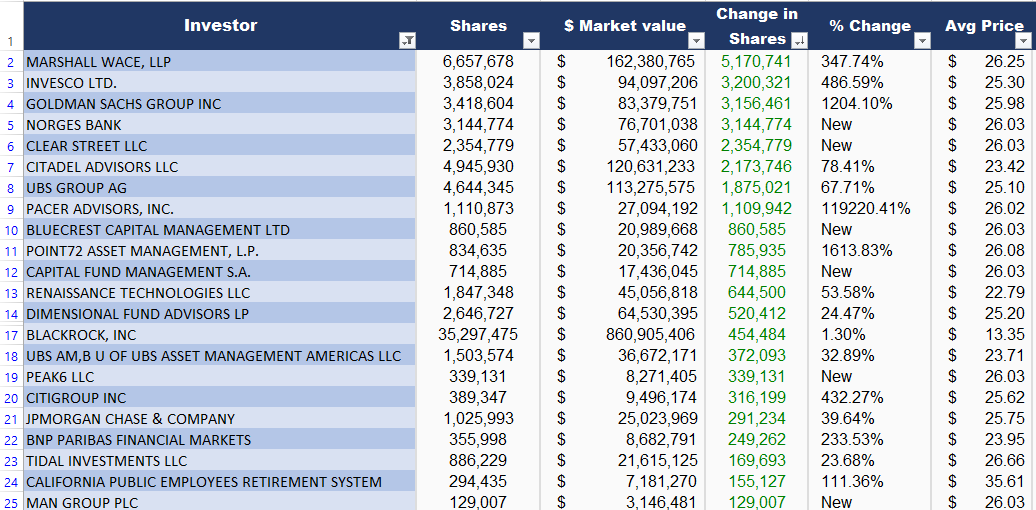Select the avg price 26.66 cell
The width and height of the screenshot is (1036, 510).
point(984,461)
